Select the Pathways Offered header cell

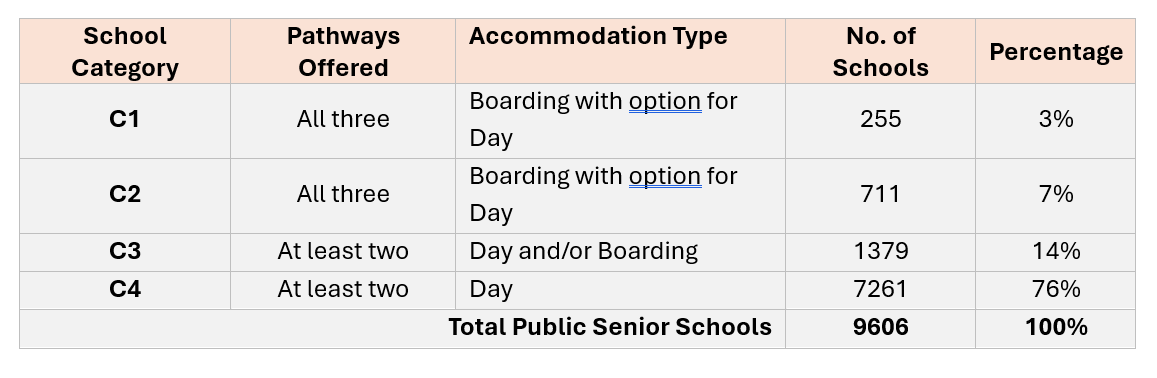[x=343, y=51]
